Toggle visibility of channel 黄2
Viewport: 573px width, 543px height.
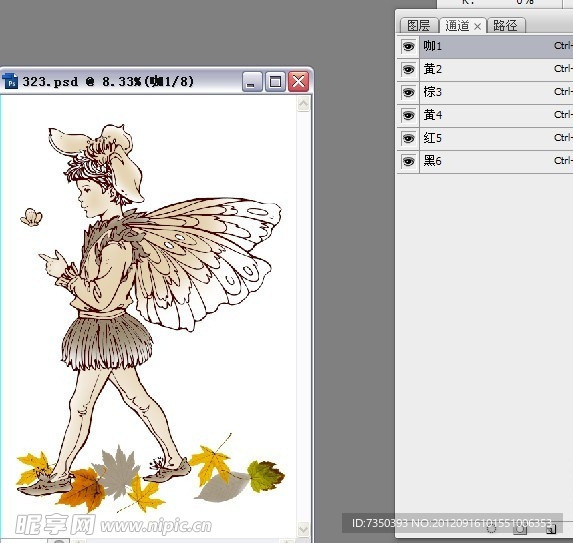pyautogui.click(x=408, y=69)
